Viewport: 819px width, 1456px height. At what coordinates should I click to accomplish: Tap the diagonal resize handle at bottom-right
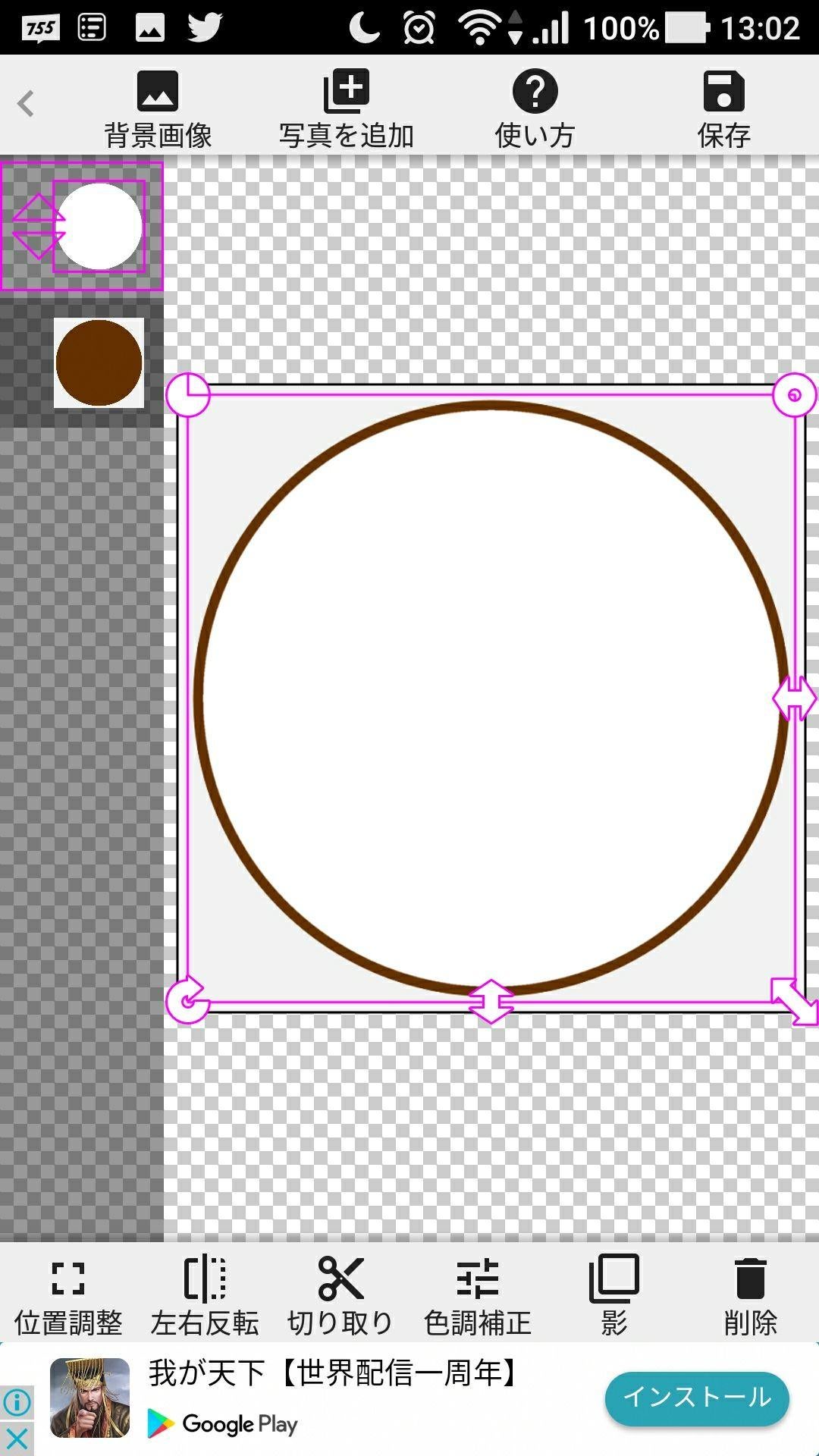click(x=794, y=1001)
